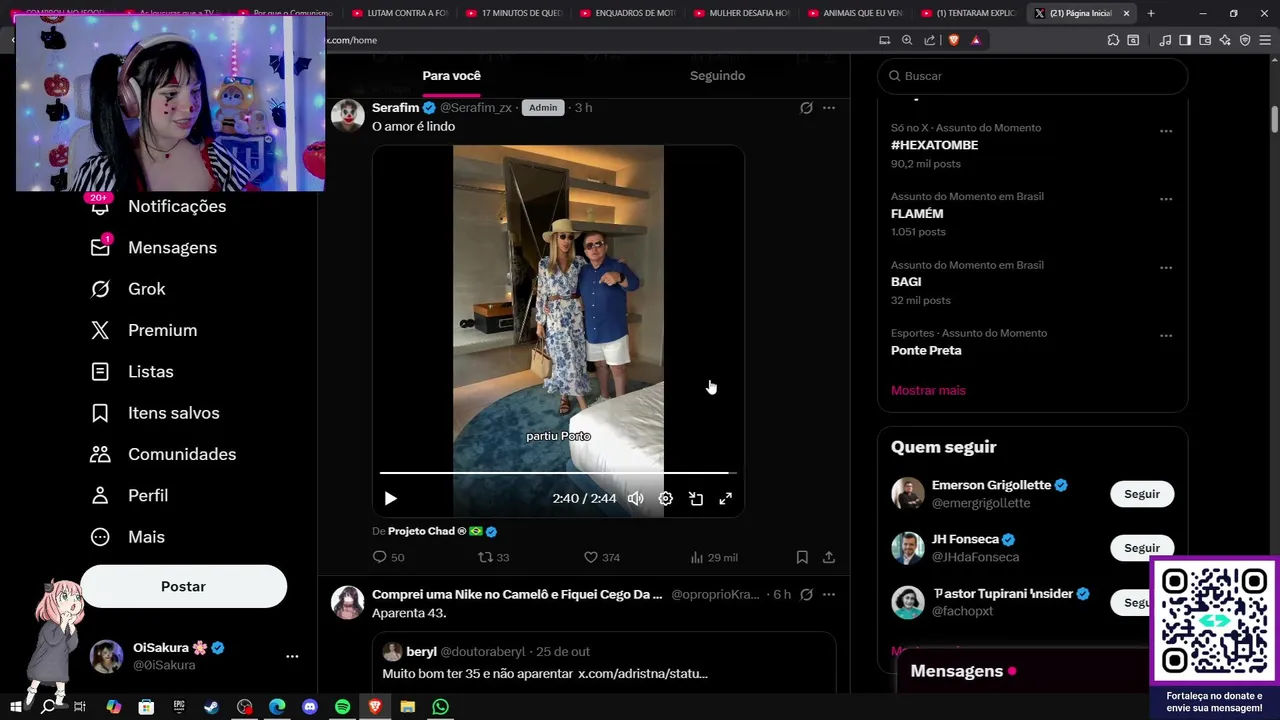Switch to the 17 MINUTOS DE QUED browser tab
Viewport: 1280px width, 720px height.
click(x=514, y=13)
